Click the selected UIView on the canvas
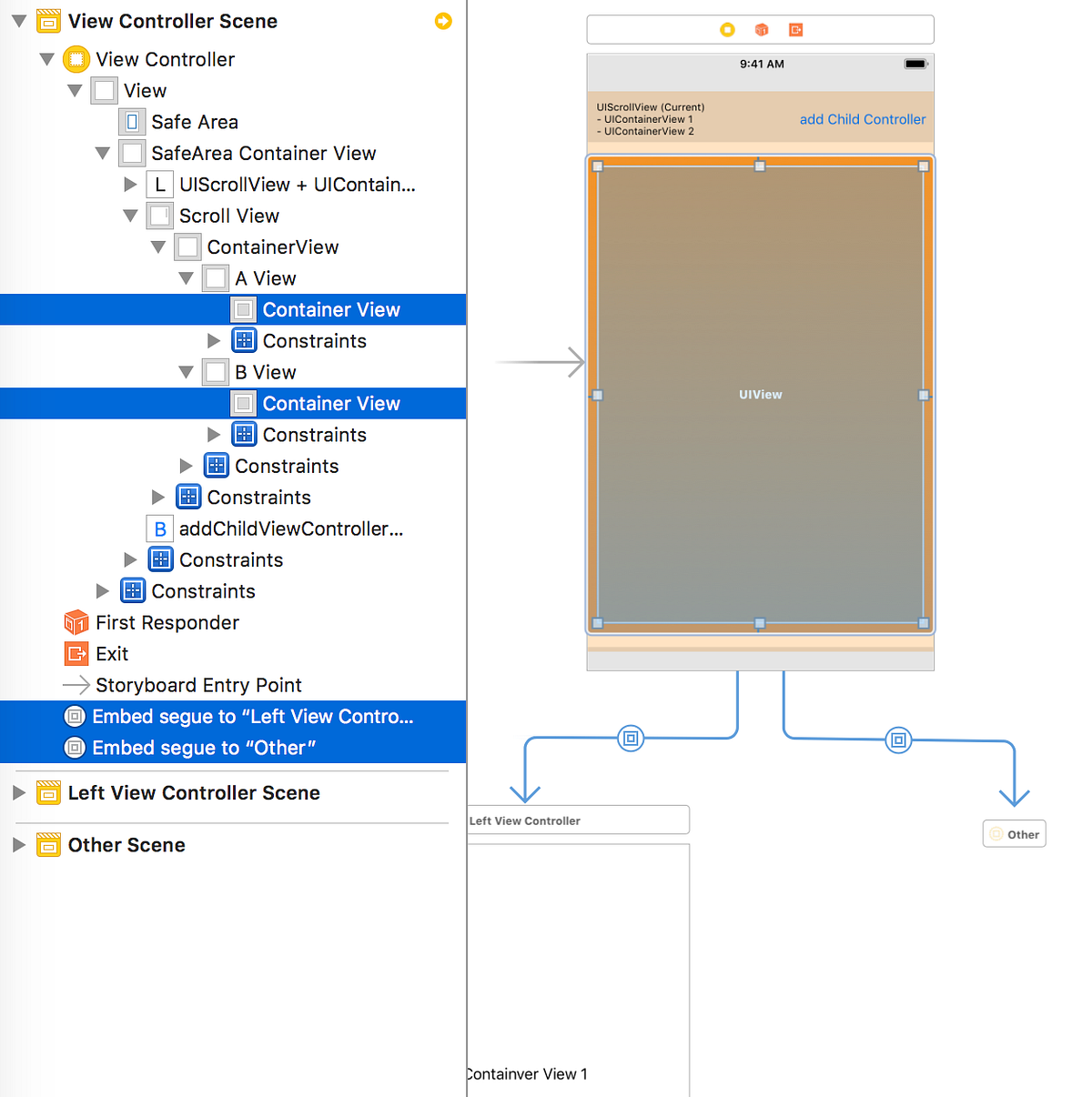This screenshot has width=1092, height=1097. [x=761, y=395]
